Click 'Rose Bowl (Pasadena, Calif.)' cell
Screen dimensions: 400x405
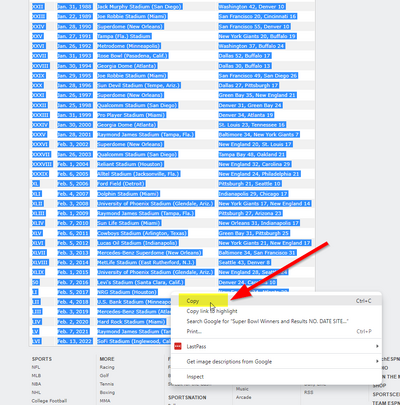pos(132,56)
